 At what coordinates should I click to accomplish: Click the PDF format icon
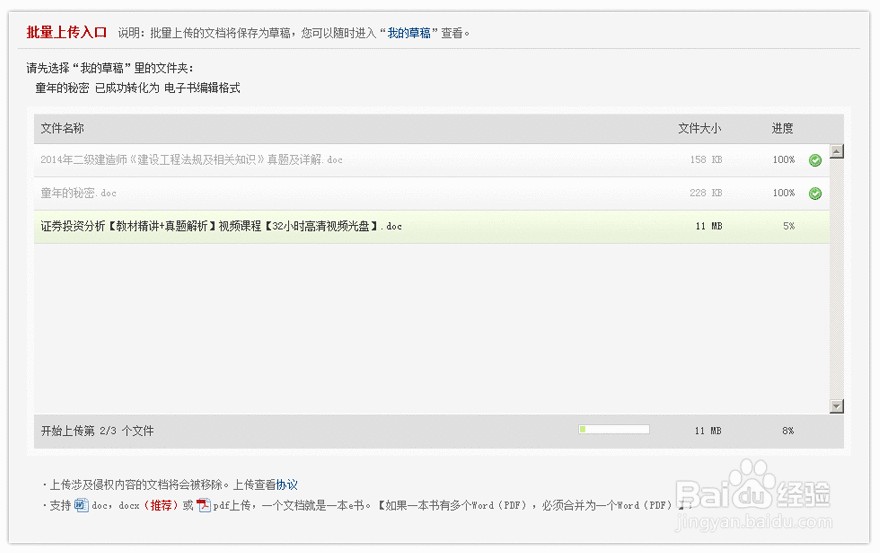pos(203,505)
